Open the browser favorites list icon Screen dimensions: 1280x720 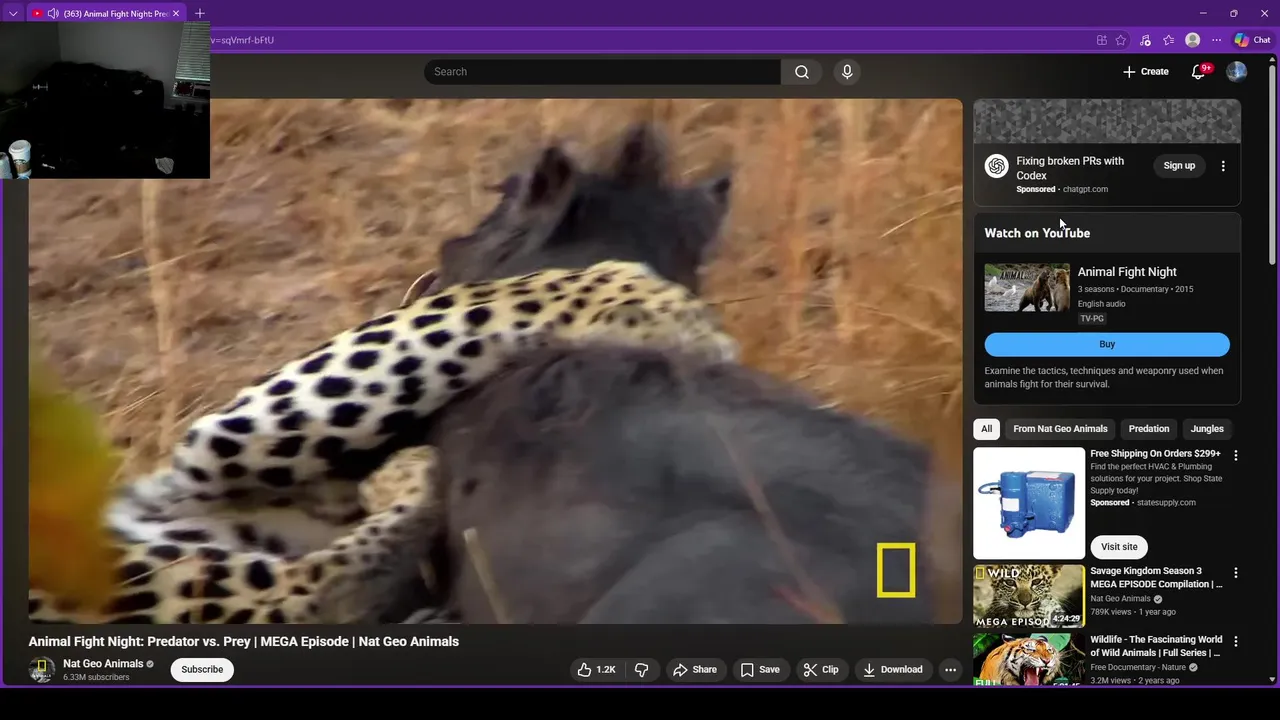[1168, 40]
